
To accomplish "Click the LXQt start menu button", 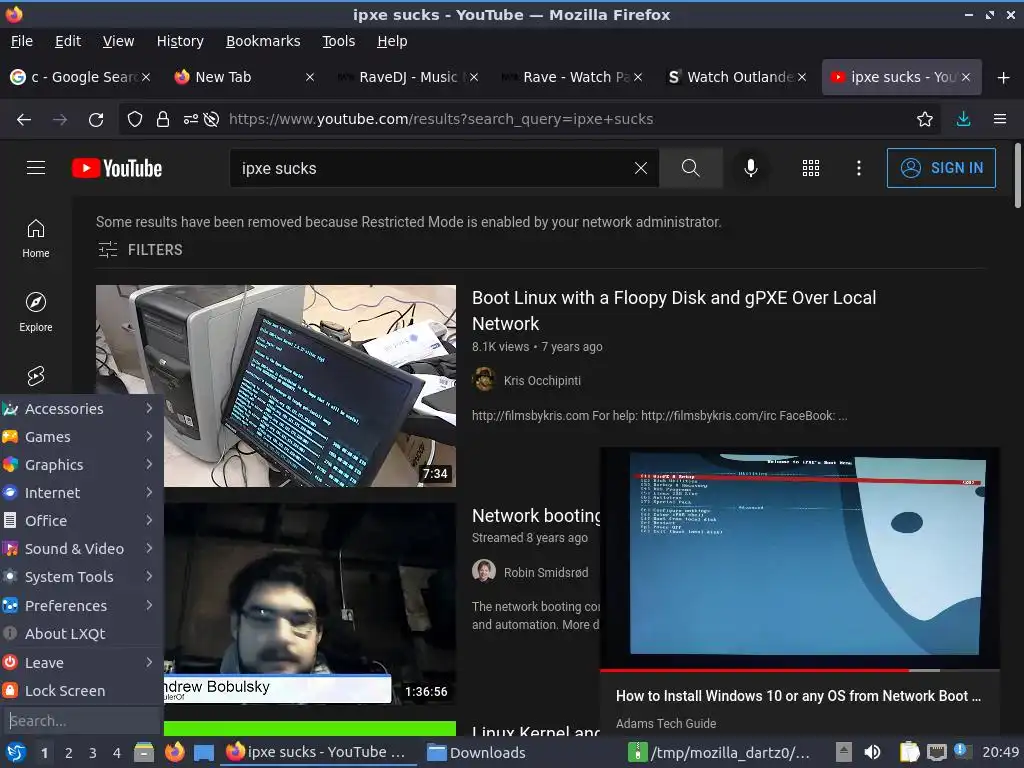I will [16, 752].
